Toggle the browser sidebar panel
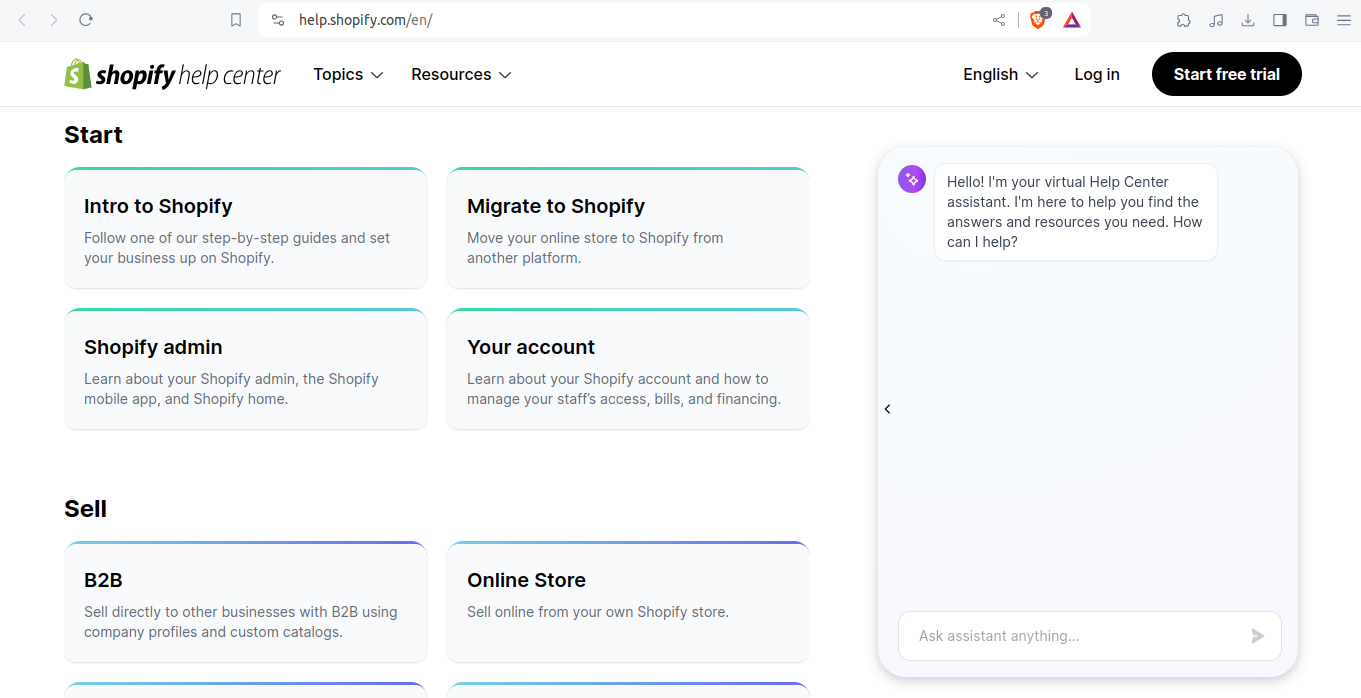The height and width of the screenshot is (698, 1361). [x=1280, y=20]
